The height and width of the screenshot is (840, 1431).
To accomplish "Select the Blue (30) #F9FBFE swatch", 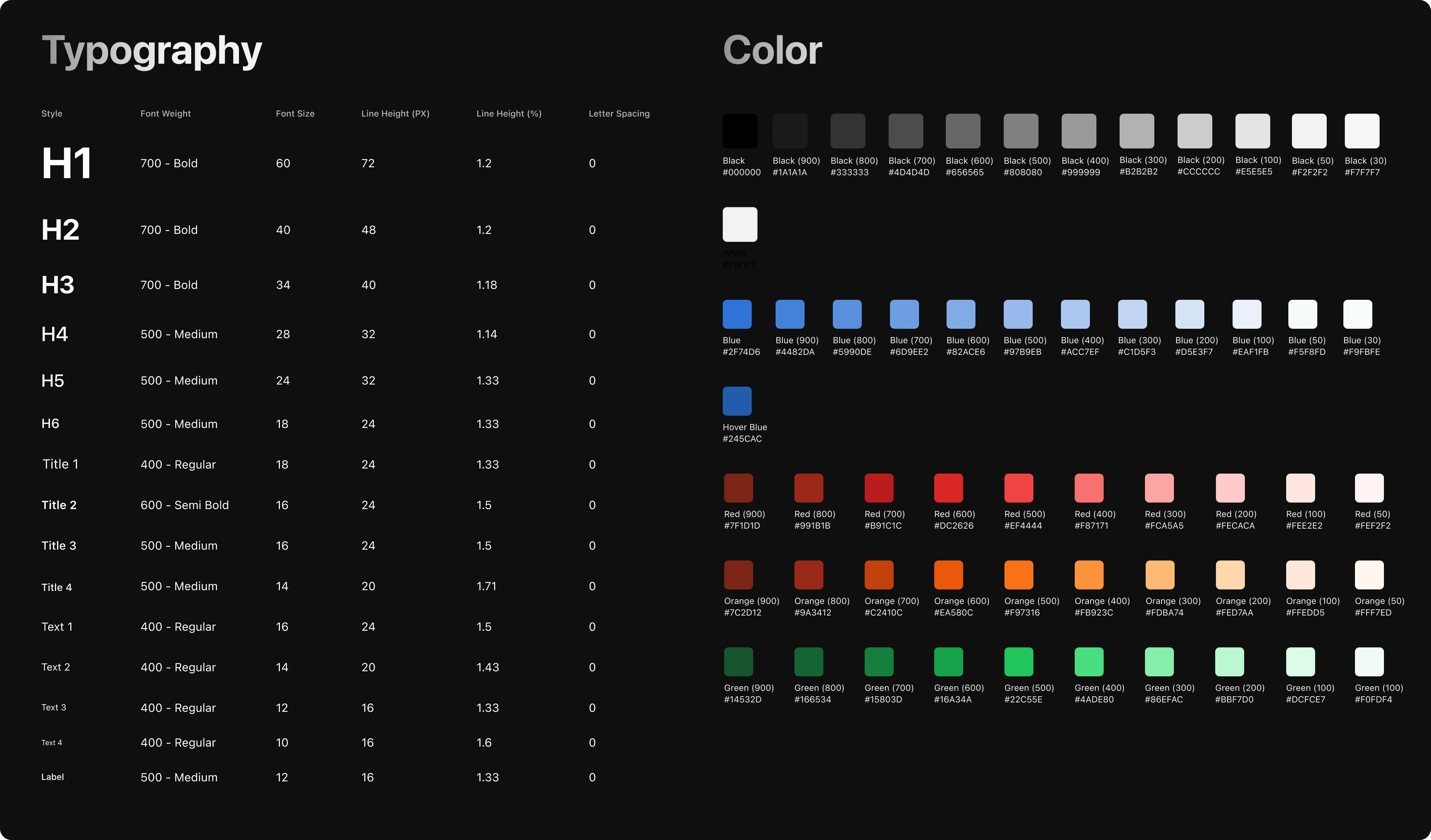I will (1358, 314).
